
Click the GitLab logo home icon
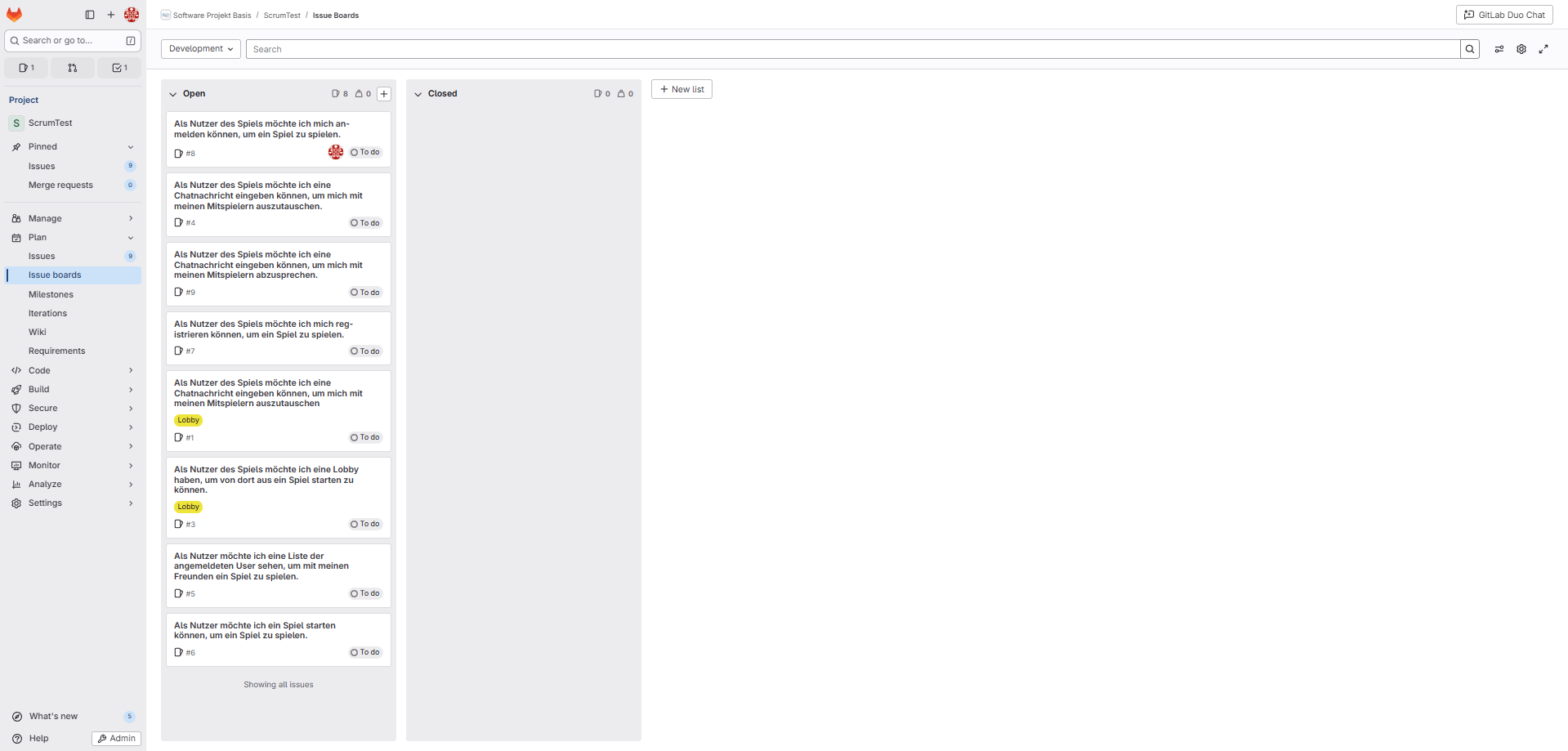coord(15,15)
